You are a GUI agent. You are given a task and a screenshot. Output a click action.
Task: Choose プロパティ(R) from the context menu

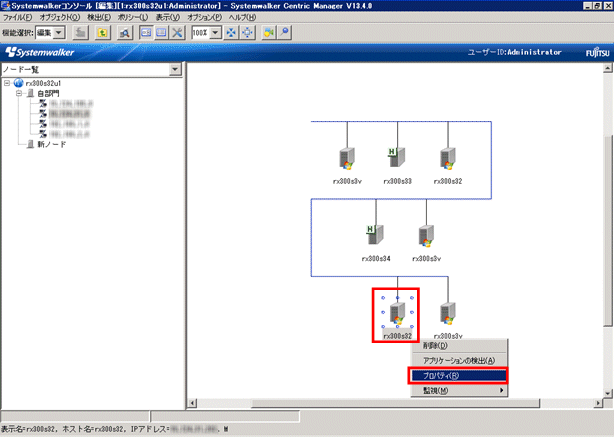coord(458,376)
